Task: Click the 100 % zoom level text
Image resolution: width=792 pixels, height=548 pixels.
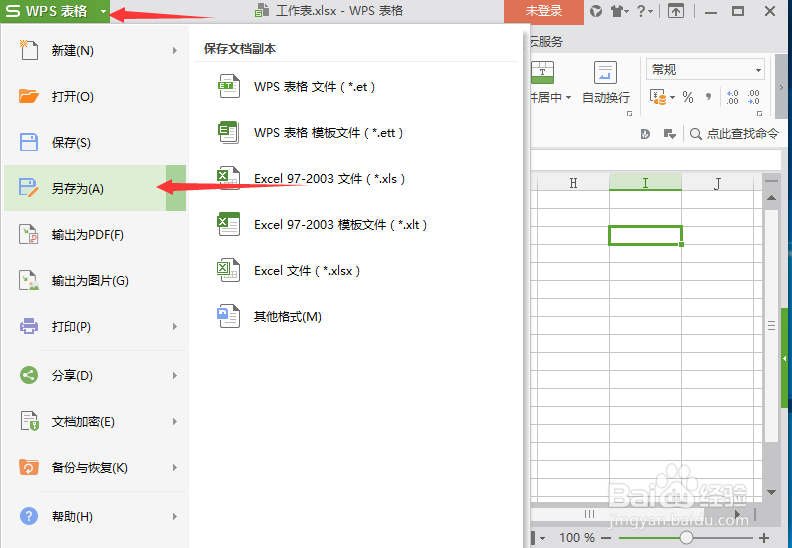Action: 577,537
